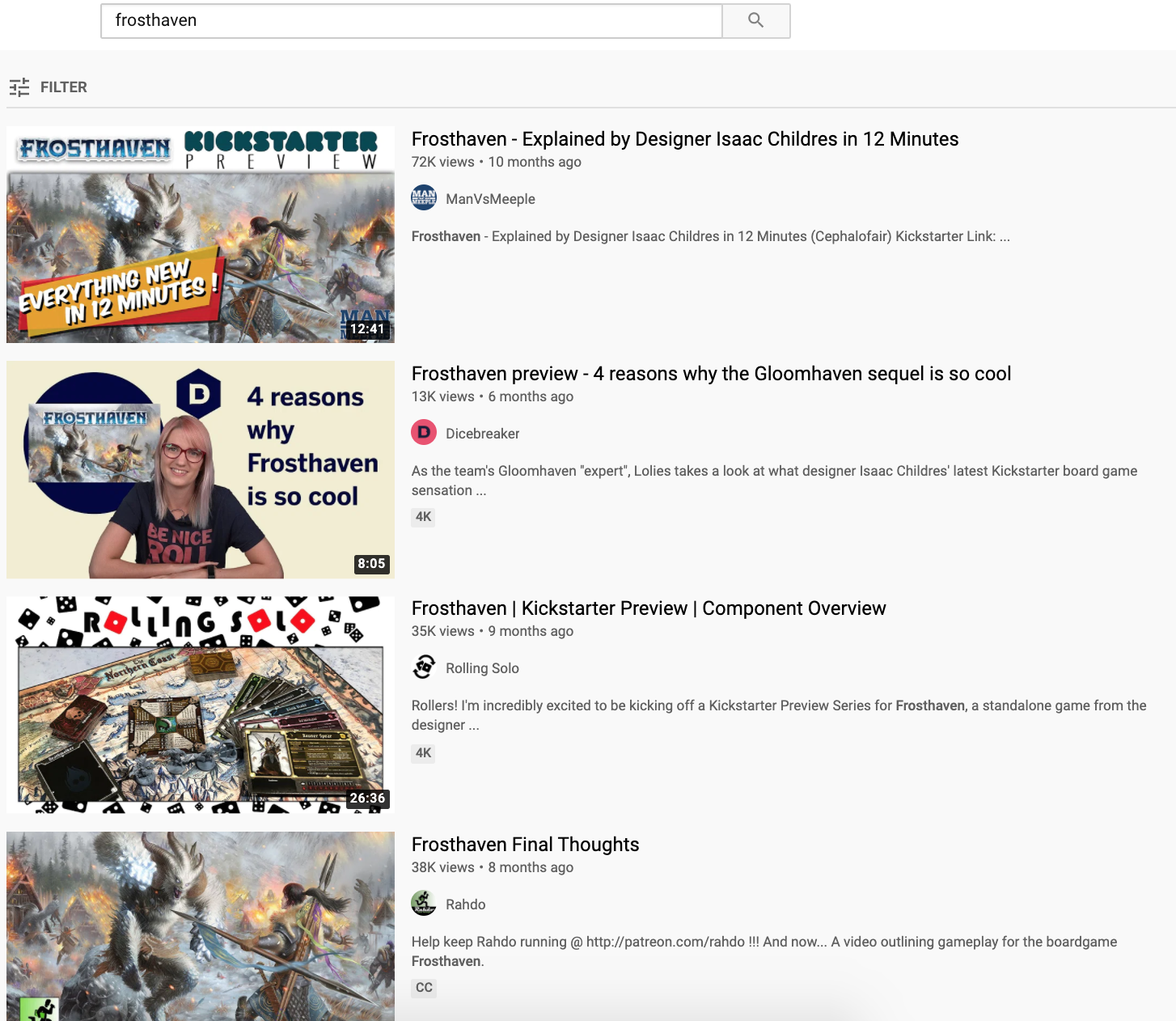1176x1021 pixels.
Task: Click the '9 months ago' text
Action: pos(531,631)
